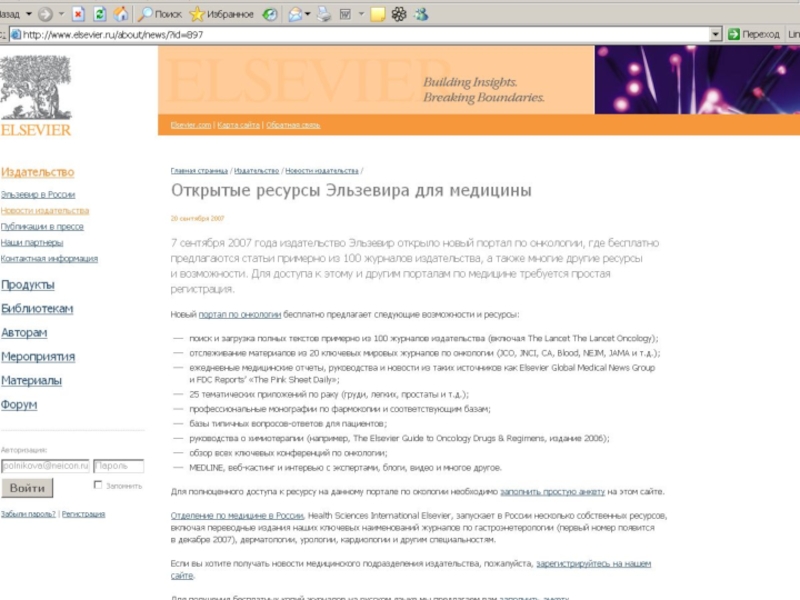Click the Edit with Word icon
This screenshot has width=800, height=600.
(345, 14)
